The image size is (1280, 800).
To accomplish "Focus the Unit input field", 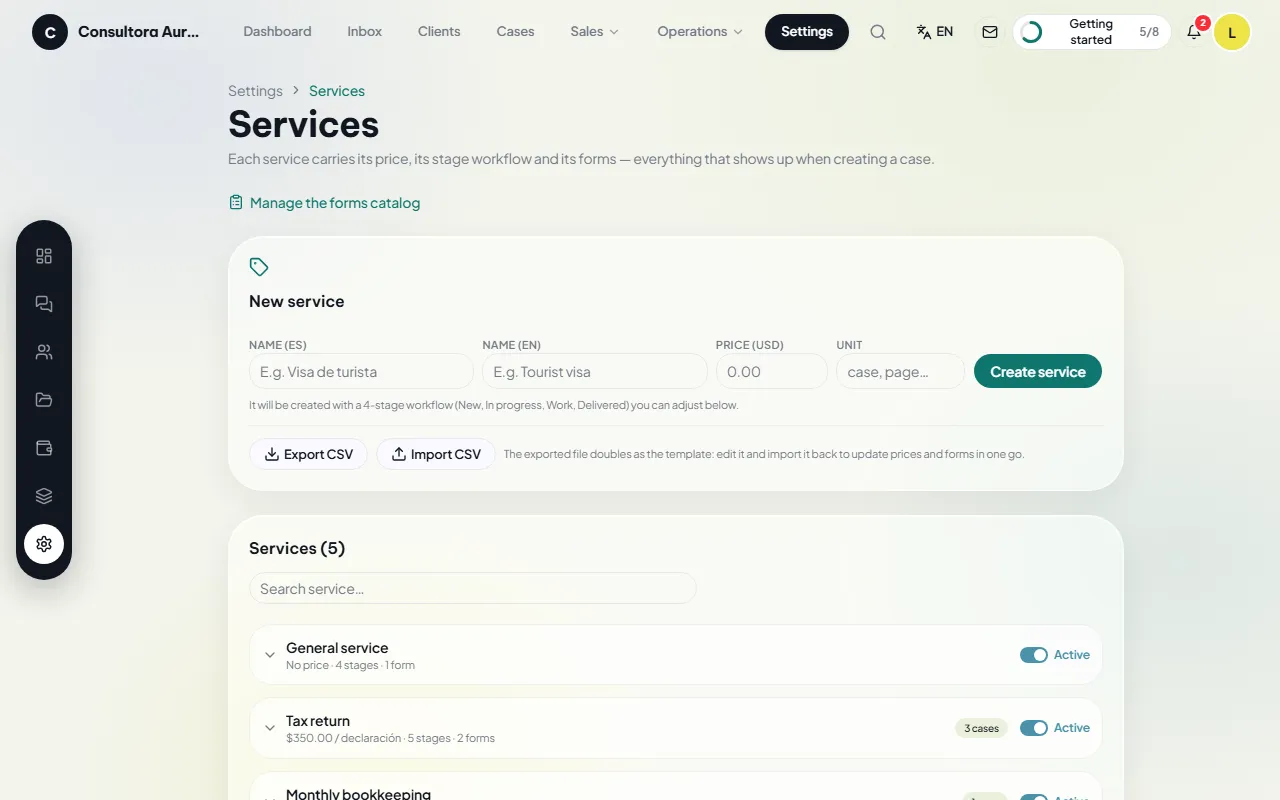I will tap(901, 371).
